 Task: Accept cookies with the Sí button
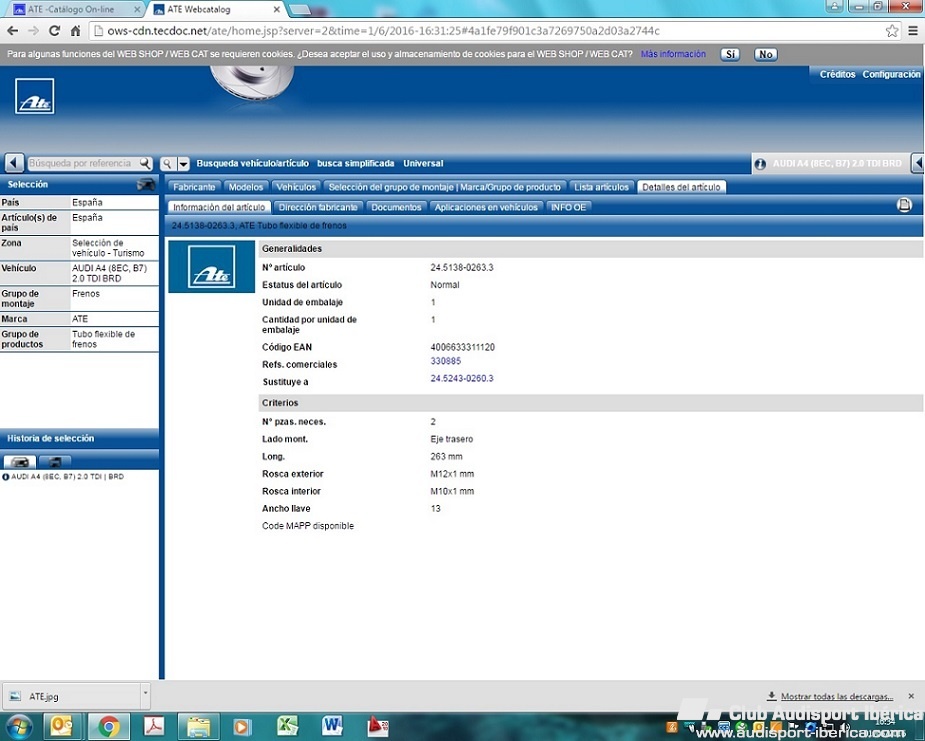(x=730, y=54)
